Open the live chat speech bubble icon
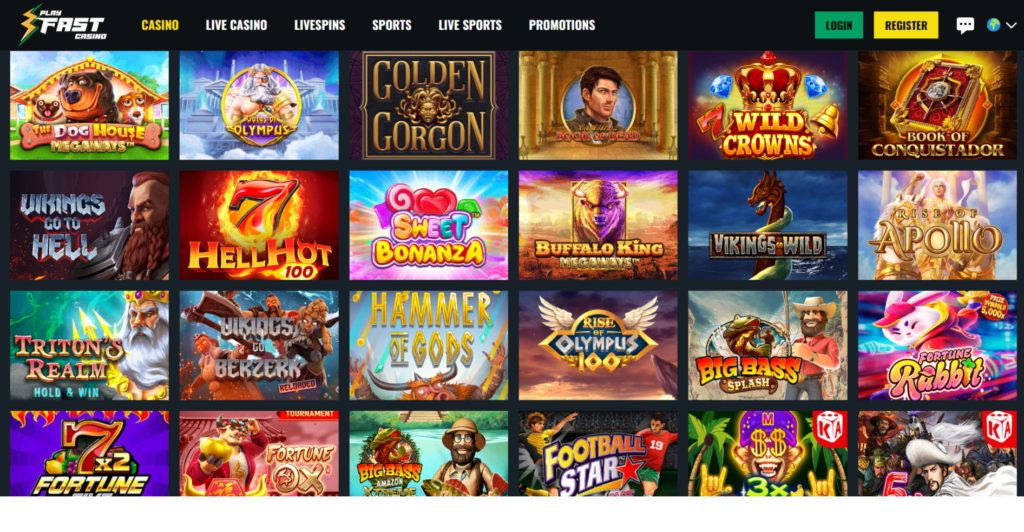This screenshot has height=532, width=1024. (x=965, y=25)
